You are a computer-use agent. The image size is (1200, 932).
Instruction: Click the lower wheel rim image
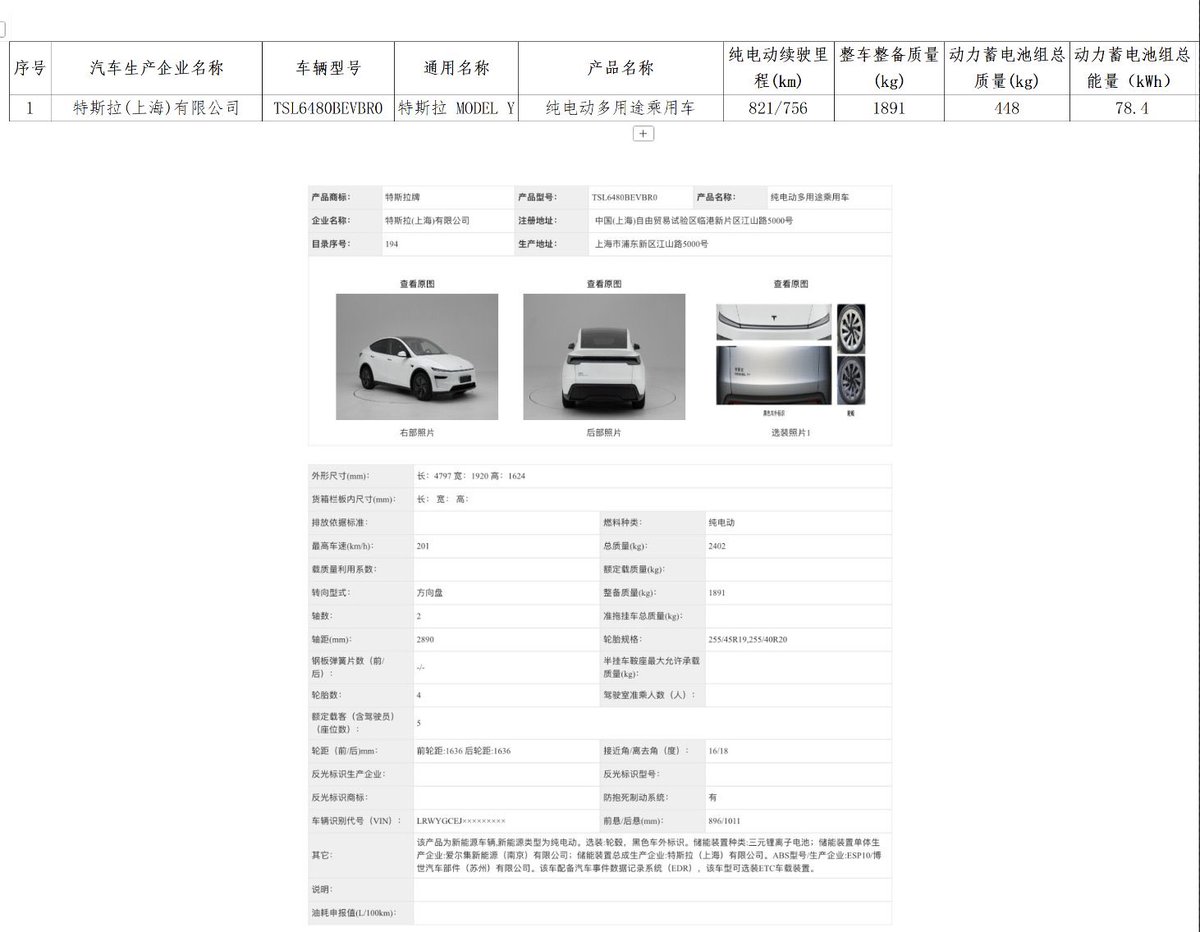coord(851,380)
